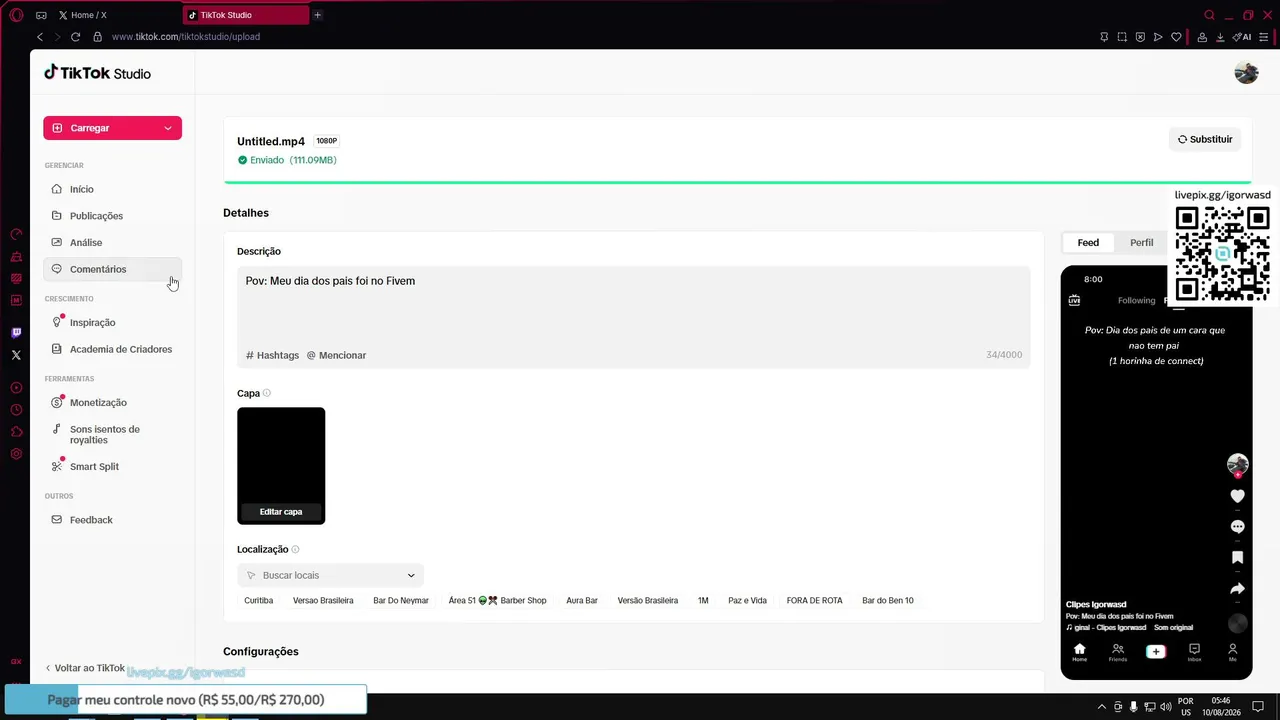This screenshot has width=1280, height=720.
Task: Select the Paz e Vida location suggestion
Action: click(x=747, y=601)
